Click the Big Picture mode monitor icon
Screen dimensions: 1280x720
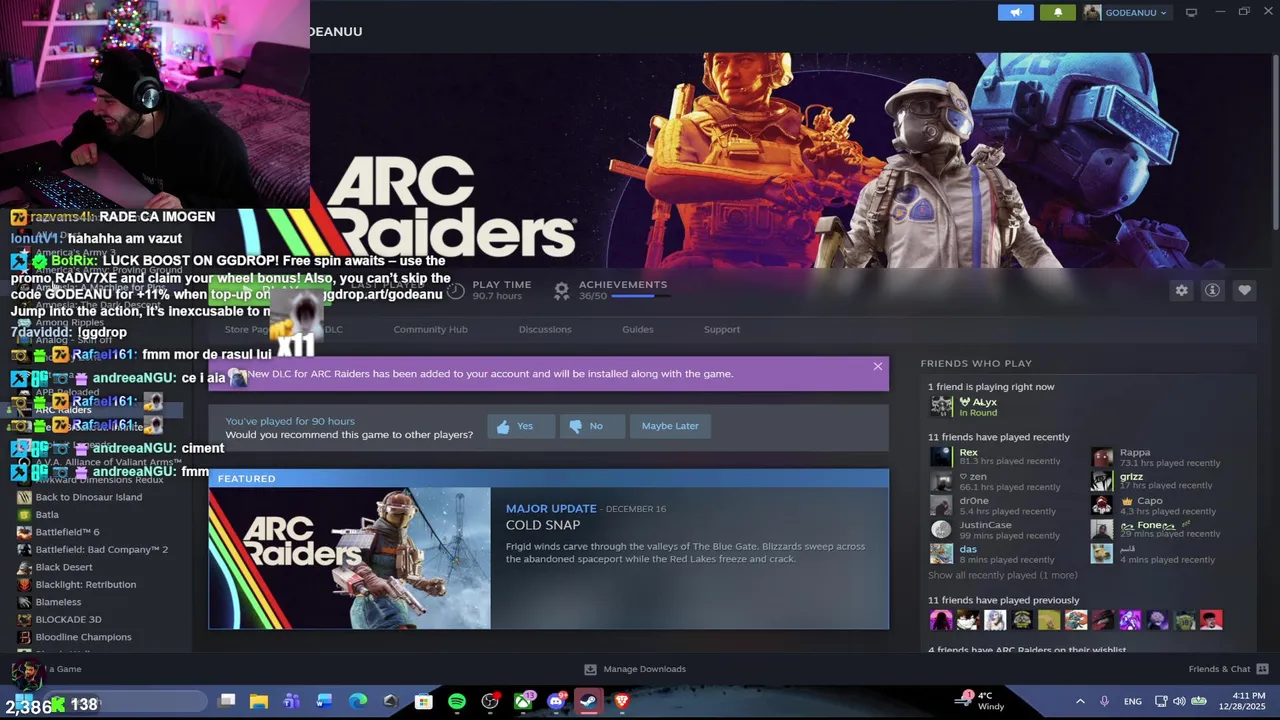point(1191,13)
